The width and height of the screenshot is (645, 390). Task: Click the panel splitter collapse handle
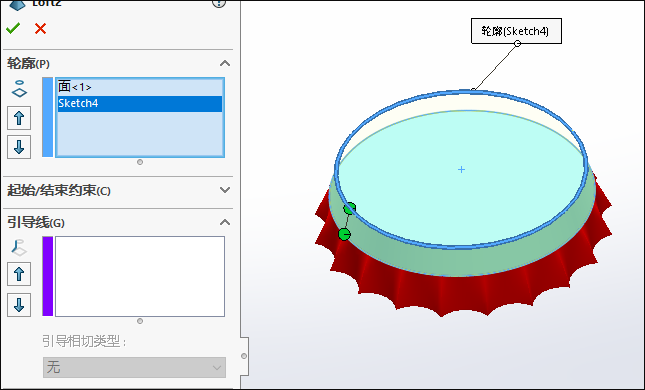pyautogui.click(x=244, y=356)
